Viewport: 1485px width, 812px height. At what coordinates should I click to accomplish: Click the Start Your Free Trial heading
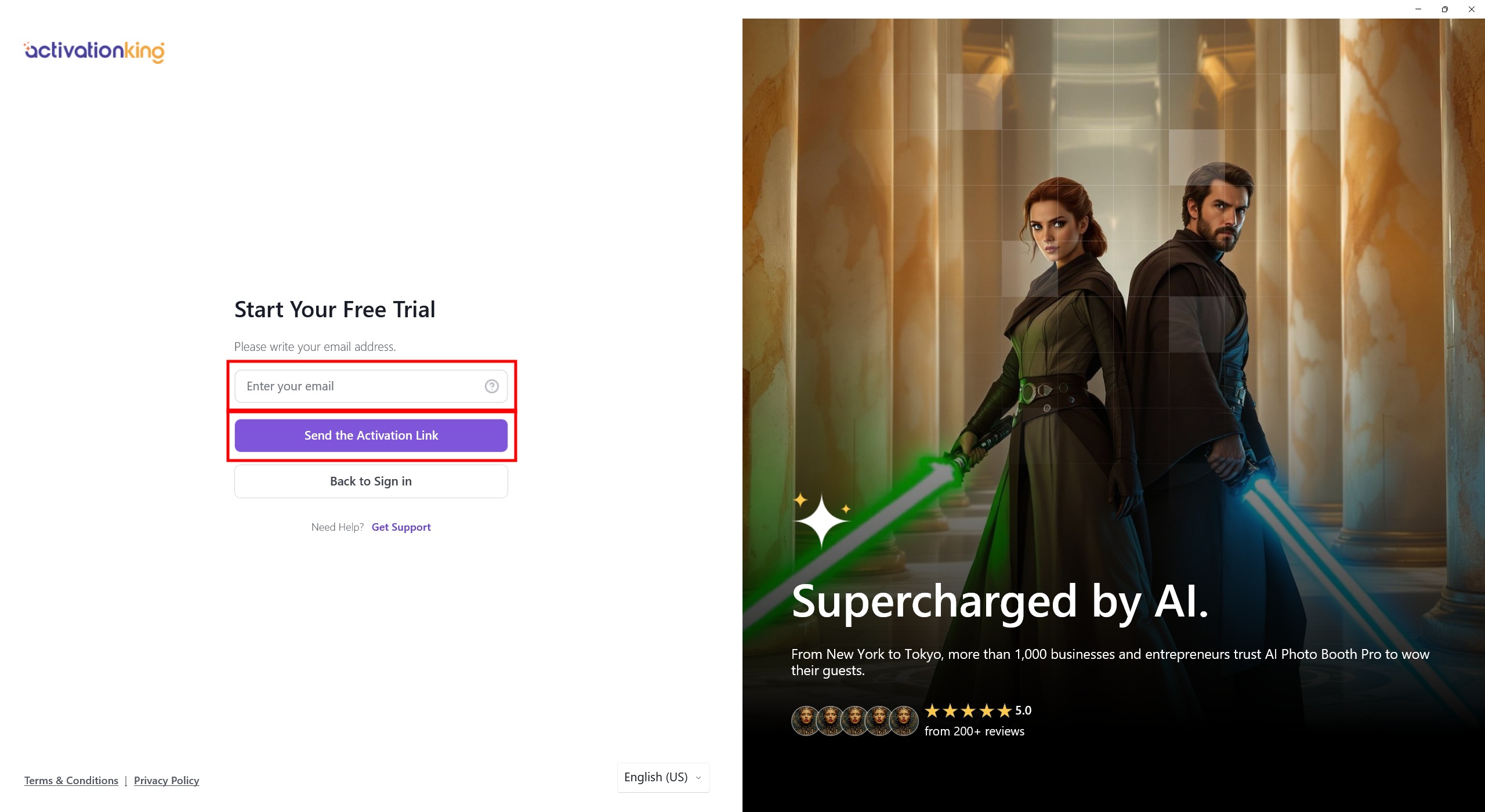(335, 310)
